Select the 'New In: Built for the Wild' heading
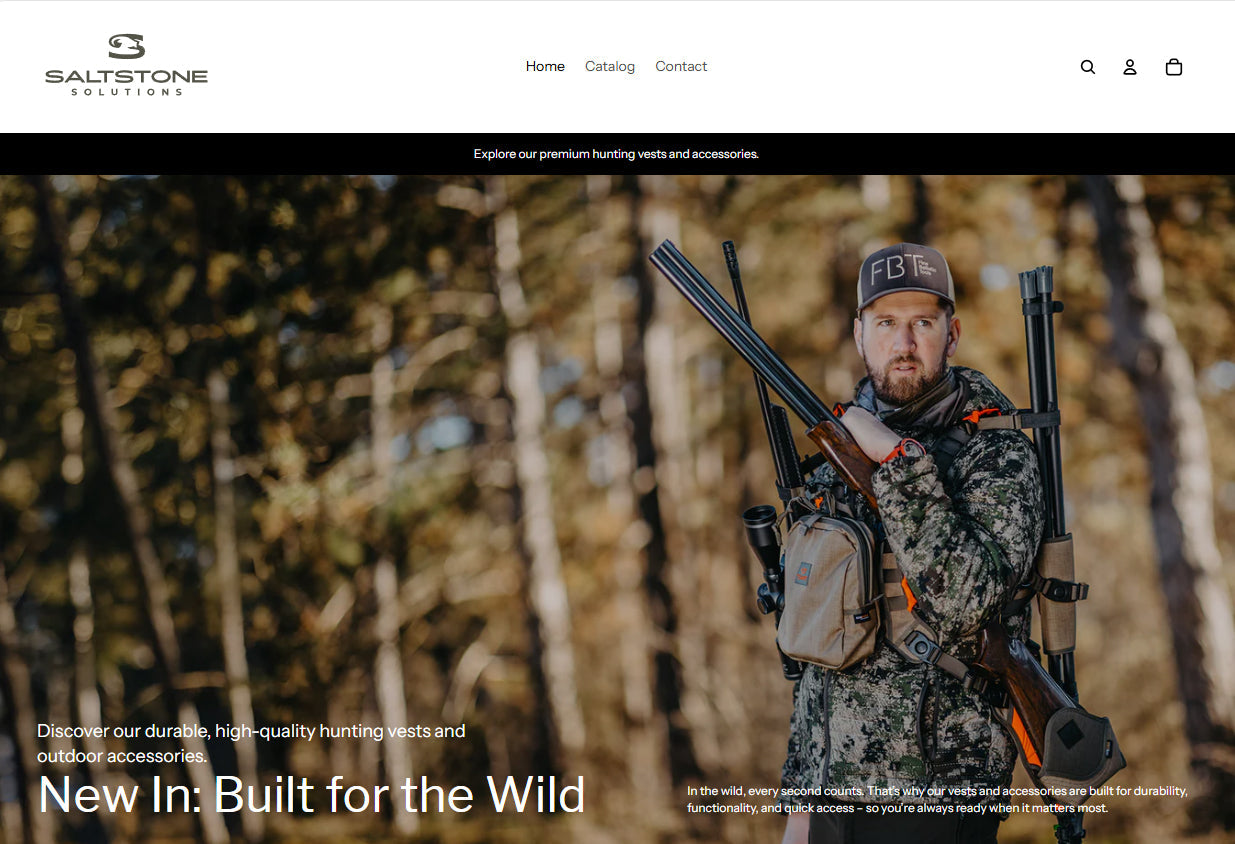The height and width of the screenshot is (844, 1235). [x=311, y=795]
